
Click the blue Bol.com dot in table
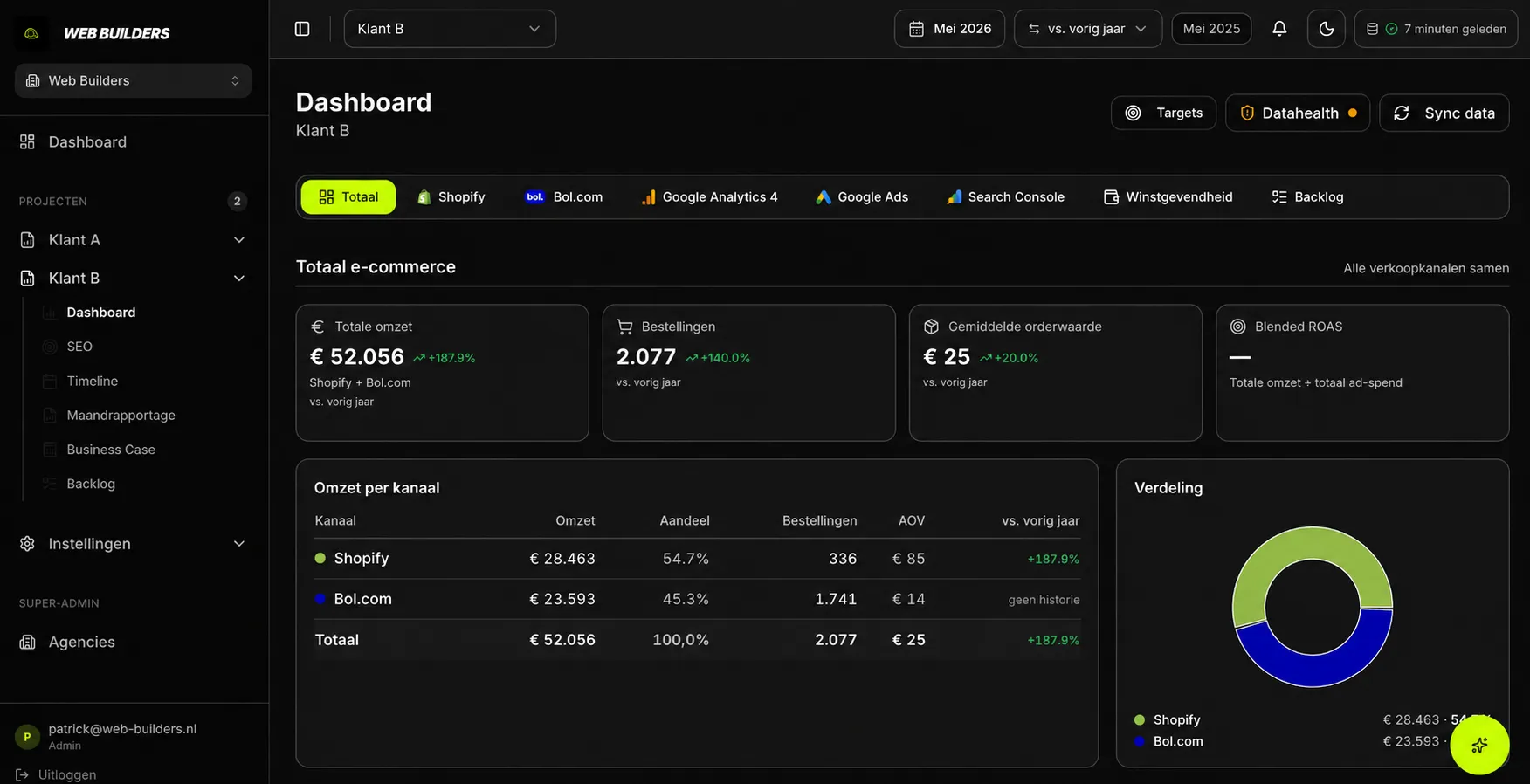pos(320,599)
